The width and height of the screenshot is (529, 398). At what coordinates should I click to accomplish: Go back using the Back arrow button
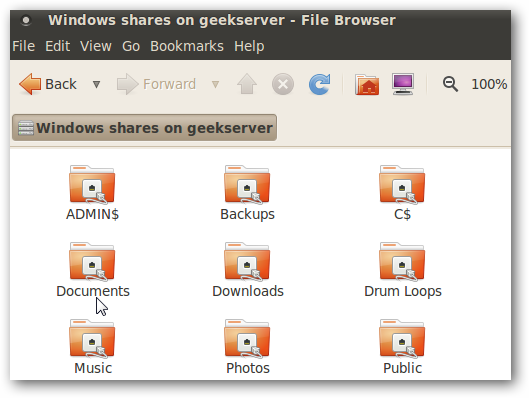[x=48, y=84]
